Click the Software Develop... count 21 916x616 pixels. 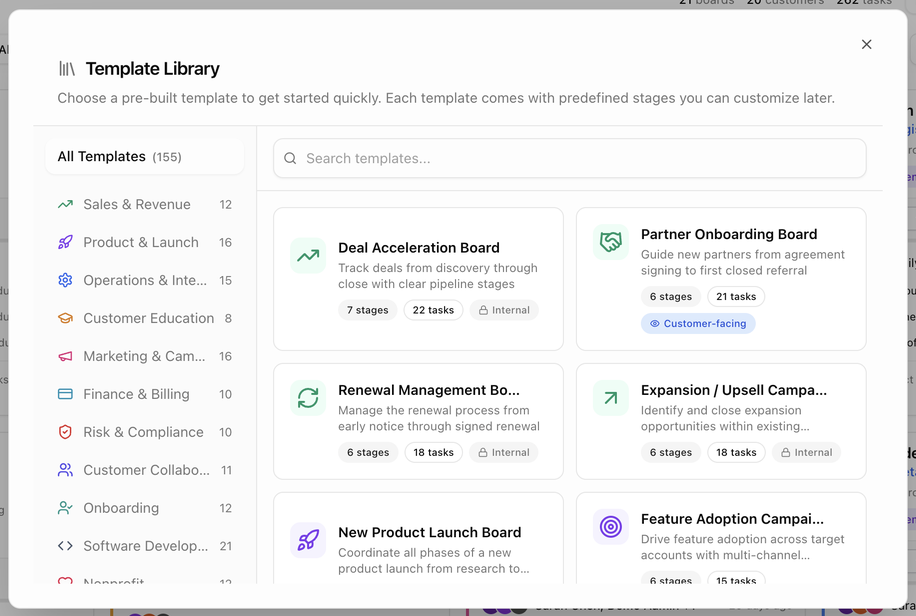225,546
